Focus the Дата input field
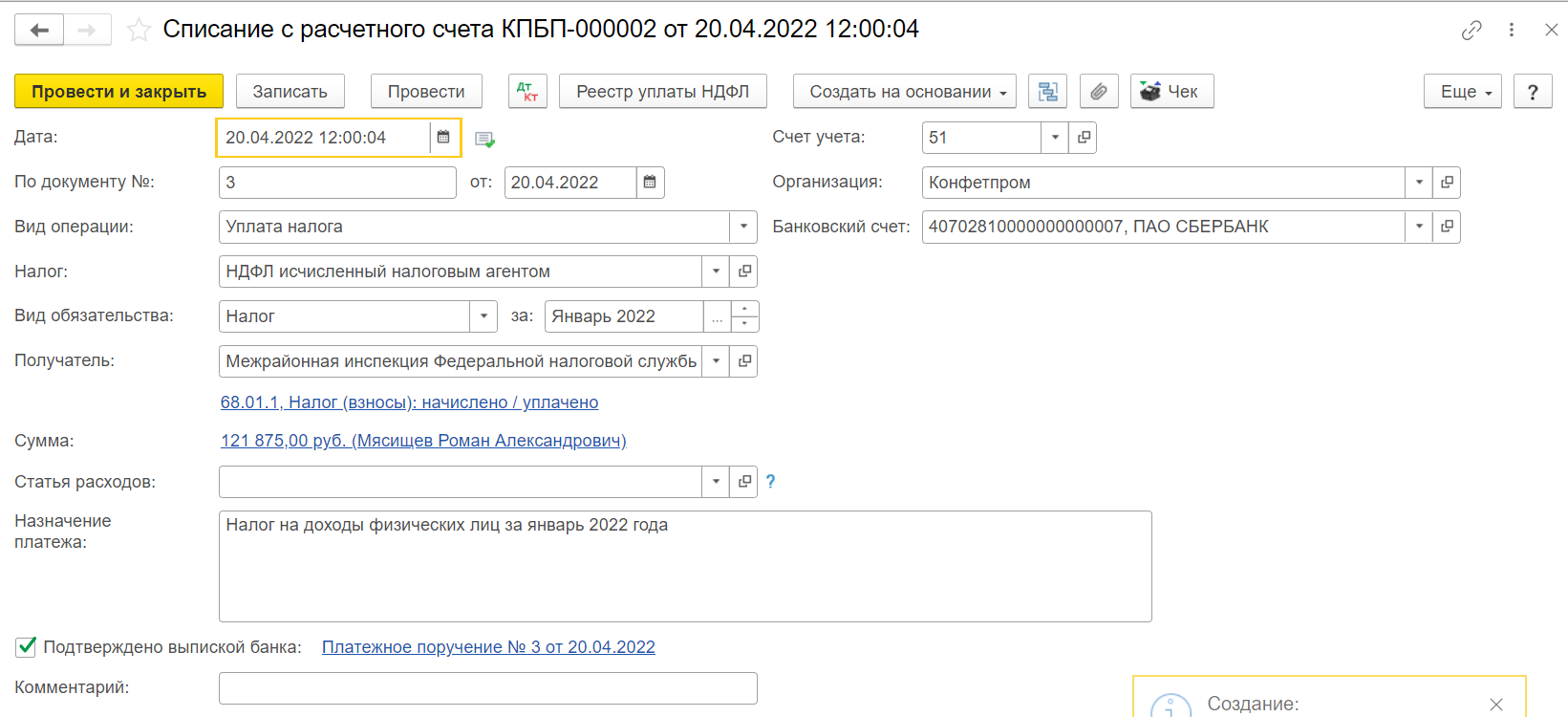The height and width of the screenshot is (717, 1568). [x=325, y=138]
